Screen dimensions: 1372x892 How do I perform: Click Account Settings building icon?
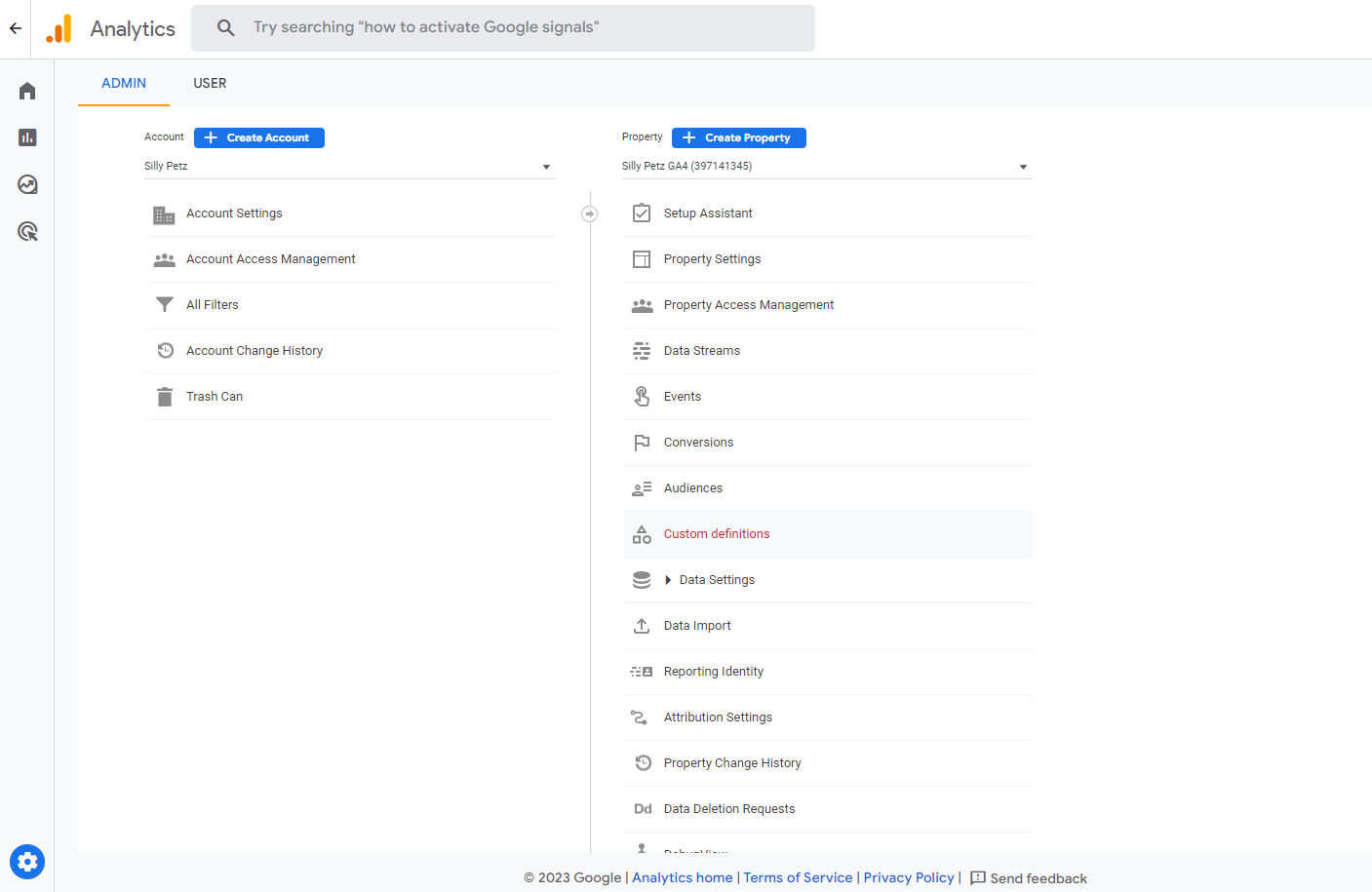[x=164, y=214]
